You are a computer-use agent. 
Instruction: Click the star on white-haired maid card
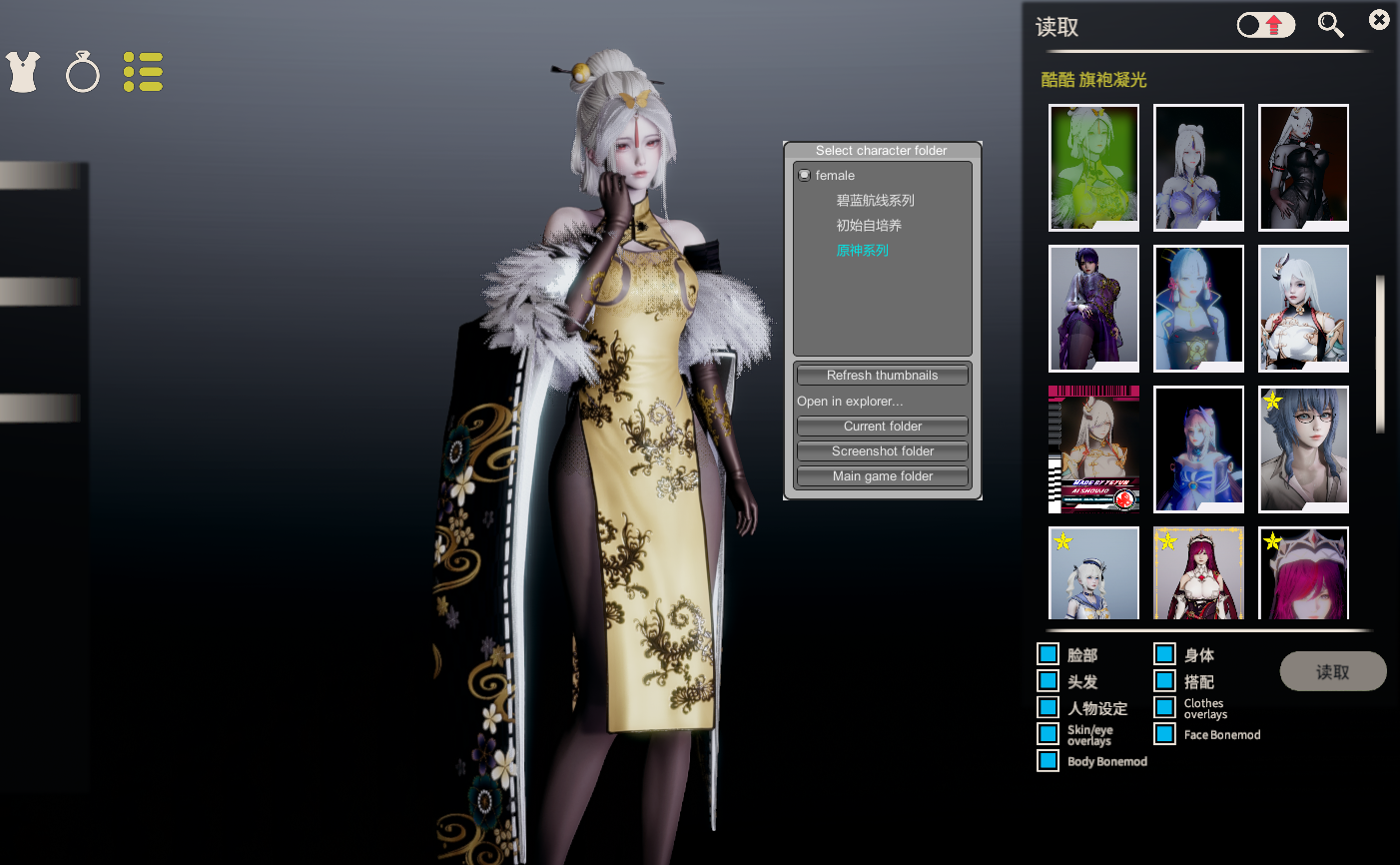point(1062,541)
